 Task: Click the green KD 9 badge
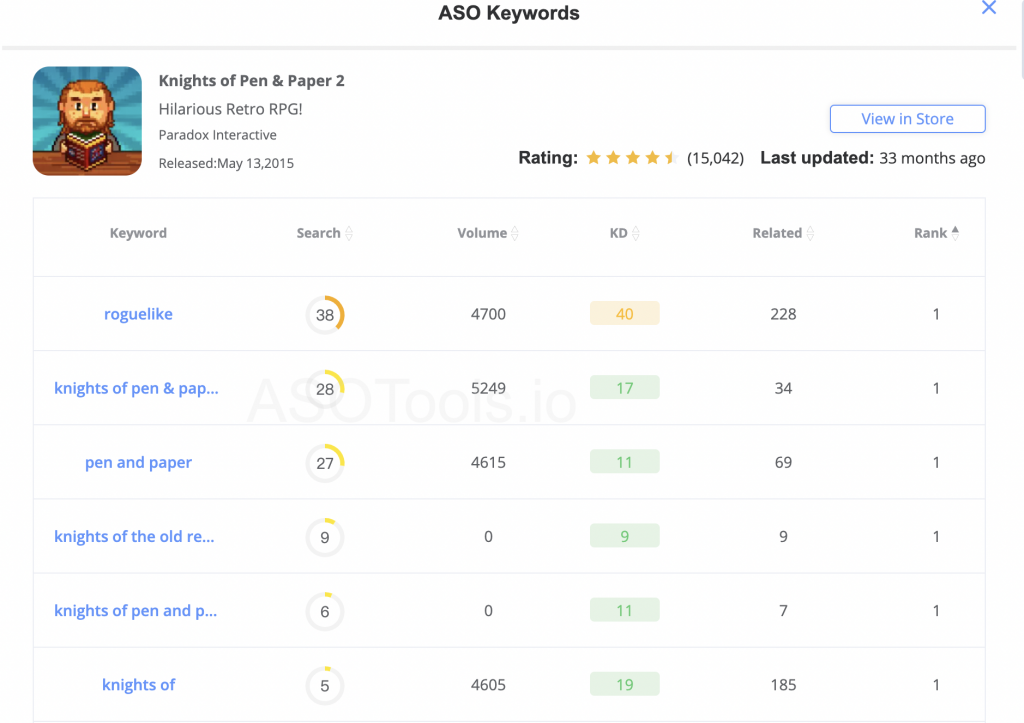(x=624, y=536)
